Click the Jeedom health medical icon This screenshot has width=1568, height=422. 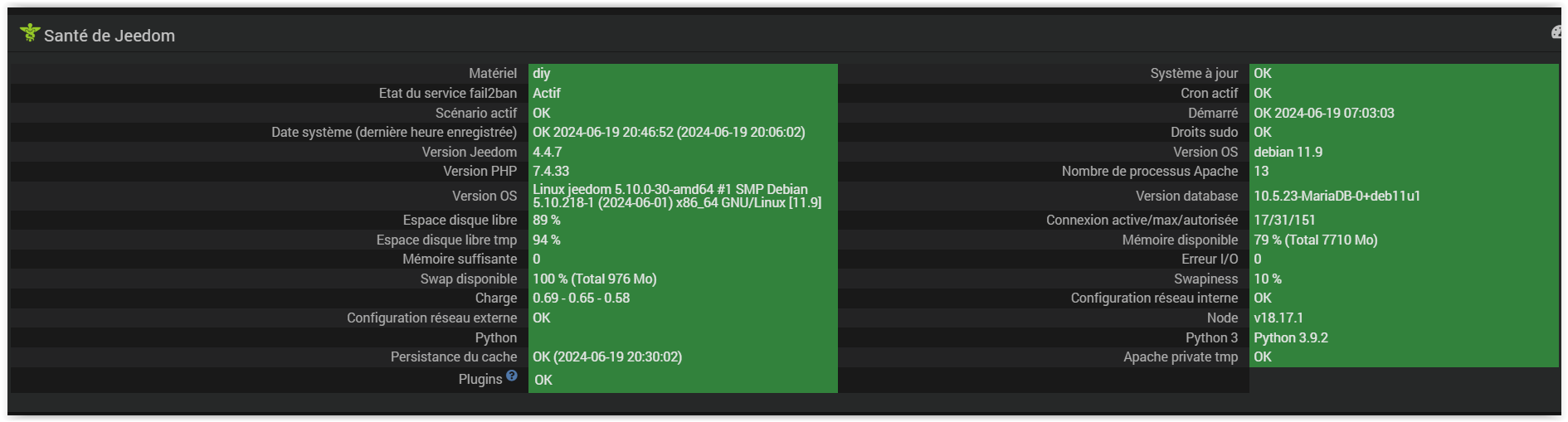coord(30,33)
